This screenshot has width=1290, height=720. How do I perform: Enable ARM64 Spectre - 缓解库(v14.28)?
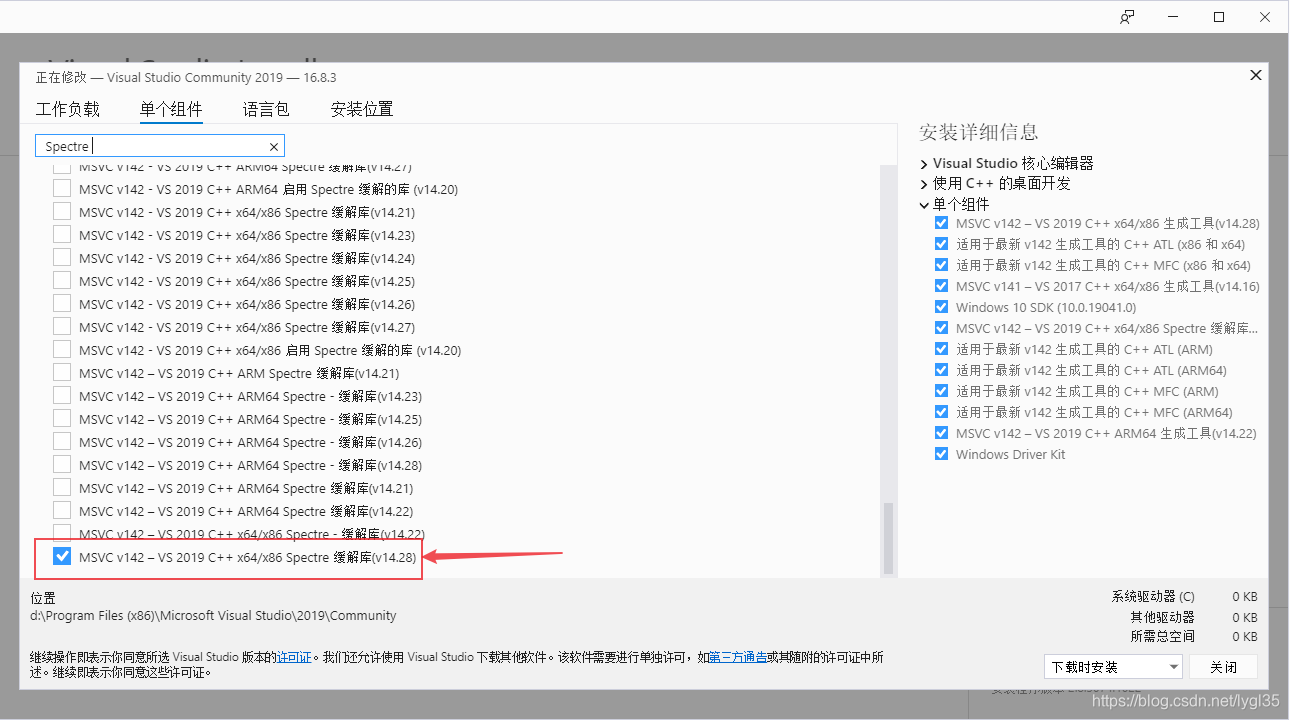(x=62, y=465)
